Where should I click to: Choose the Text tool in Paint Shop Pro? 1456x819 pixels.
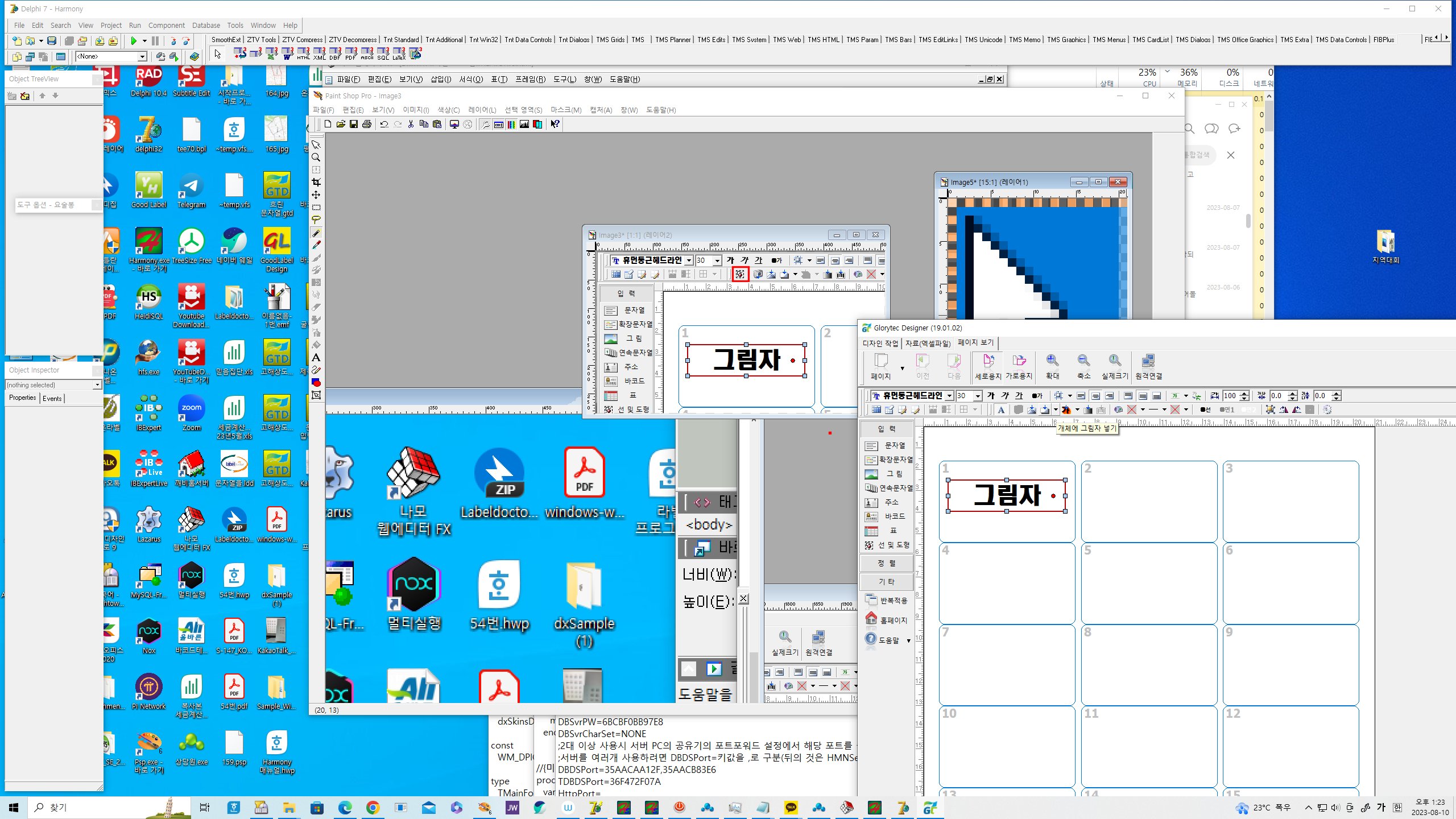click(x=316, y=358)
